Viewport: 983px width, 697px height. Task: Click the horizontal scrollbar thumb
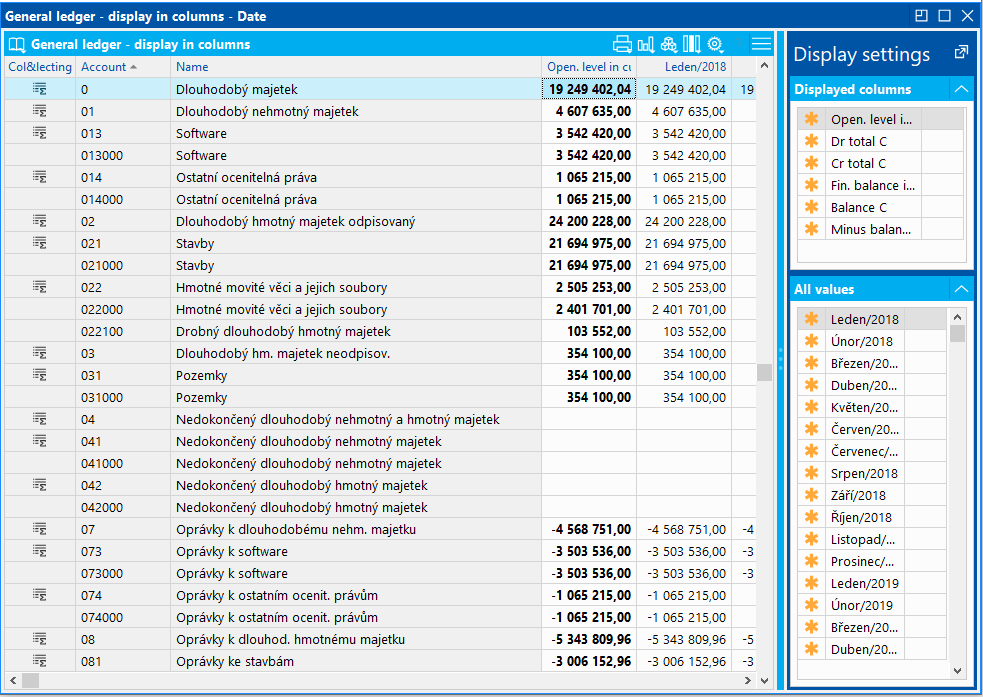coord(30,680)
